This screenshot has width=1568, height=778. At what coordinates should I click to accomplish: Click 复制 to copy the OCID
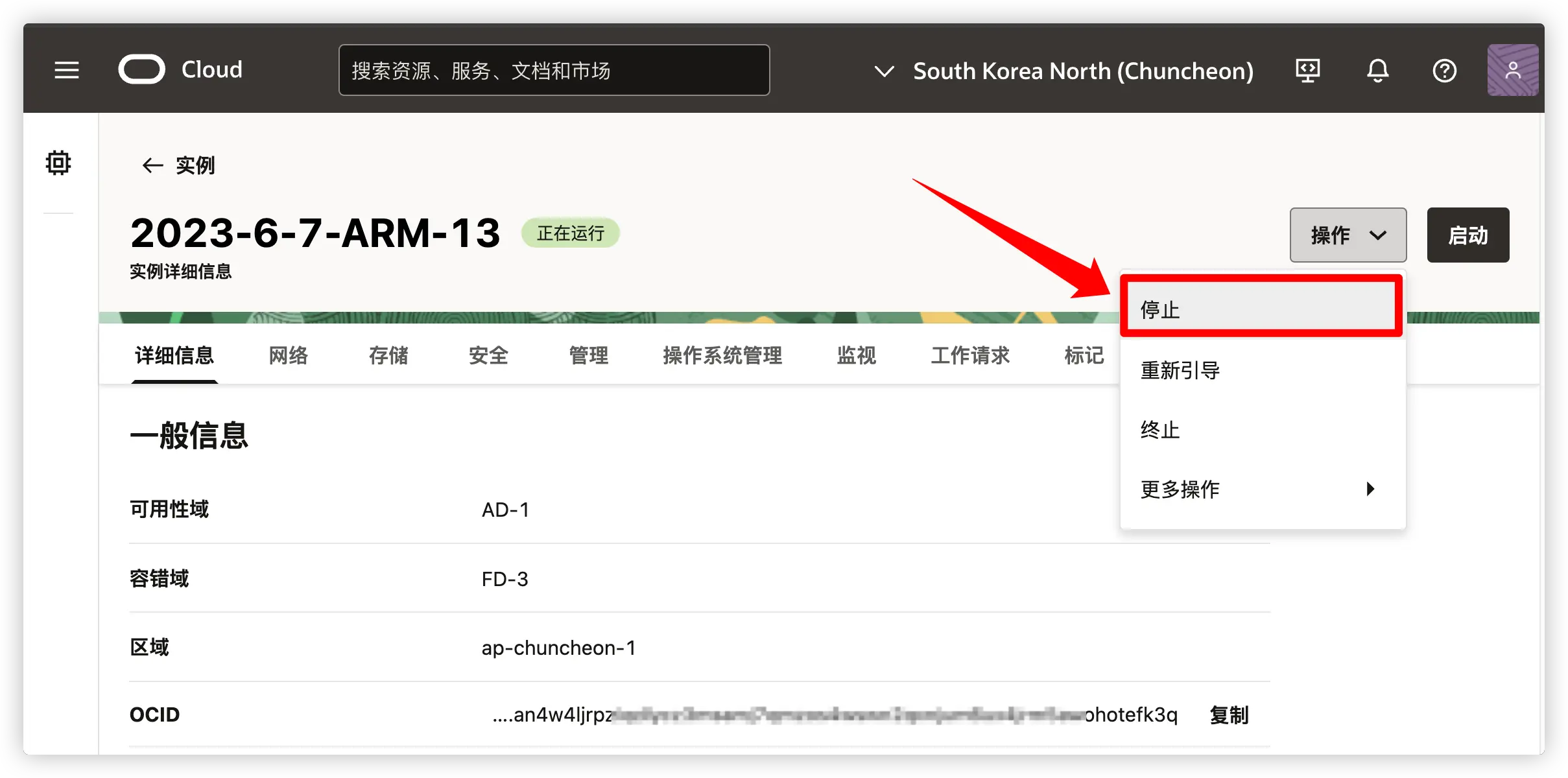[1229, 714]
